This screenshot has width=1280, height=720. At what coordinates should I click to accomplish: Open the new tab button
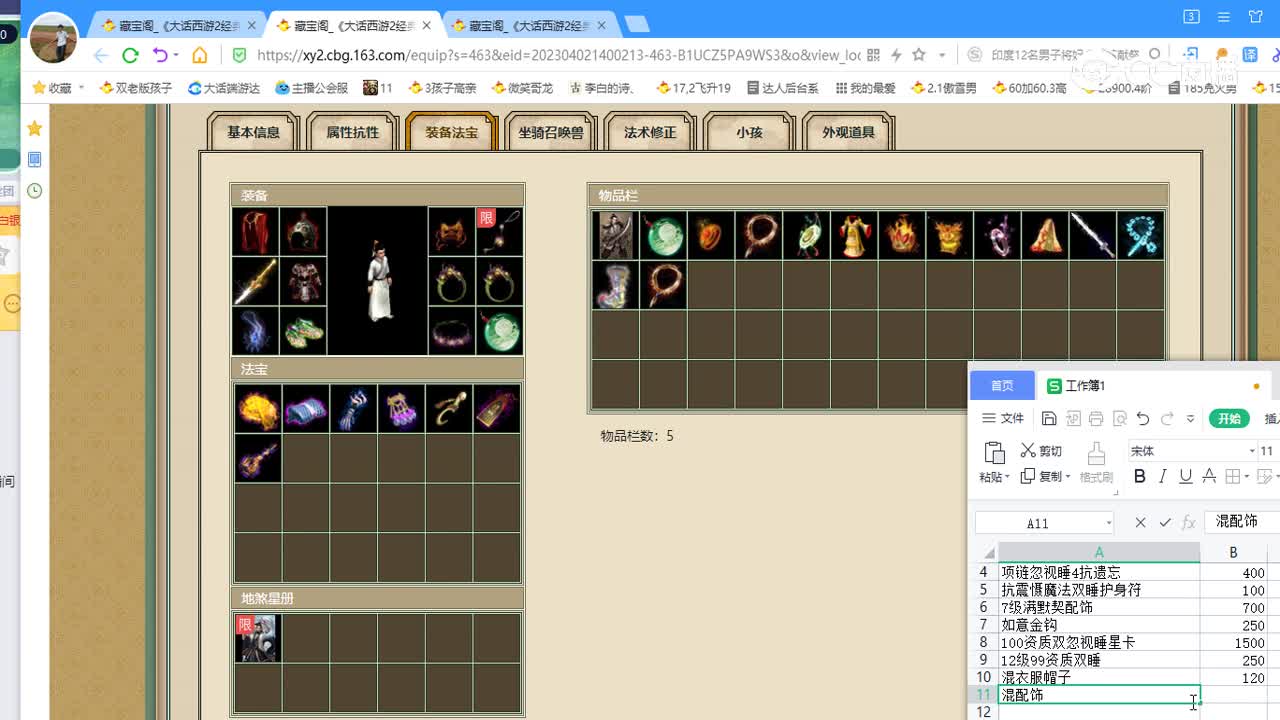pyautogui.click(x=636, y=24)
